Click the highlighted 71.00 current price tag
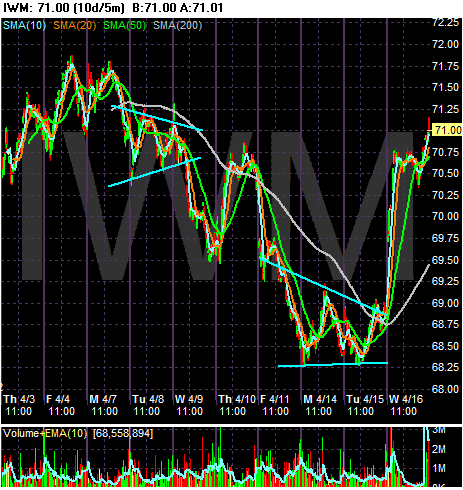Image resolution: width=463 pixels, height=490 pixels. click(447, 130)
